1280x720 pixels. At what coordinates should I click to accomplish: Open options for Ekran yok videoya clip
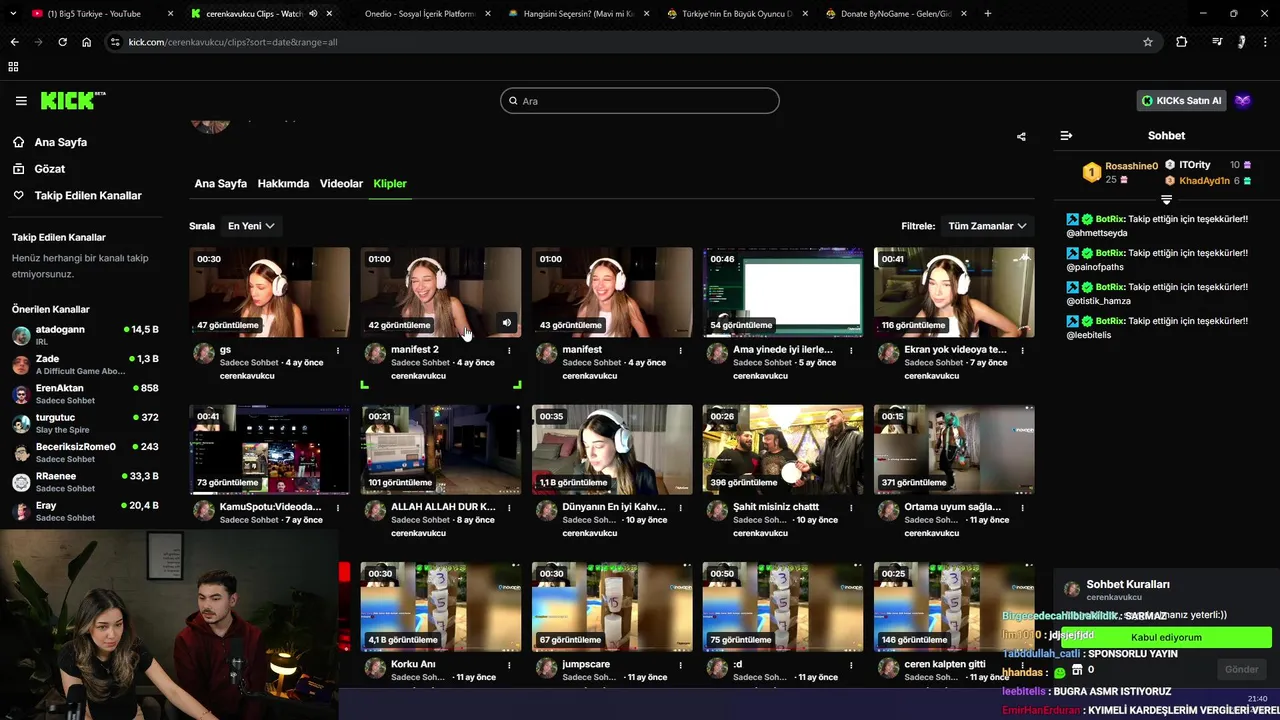pos(1022,351)
